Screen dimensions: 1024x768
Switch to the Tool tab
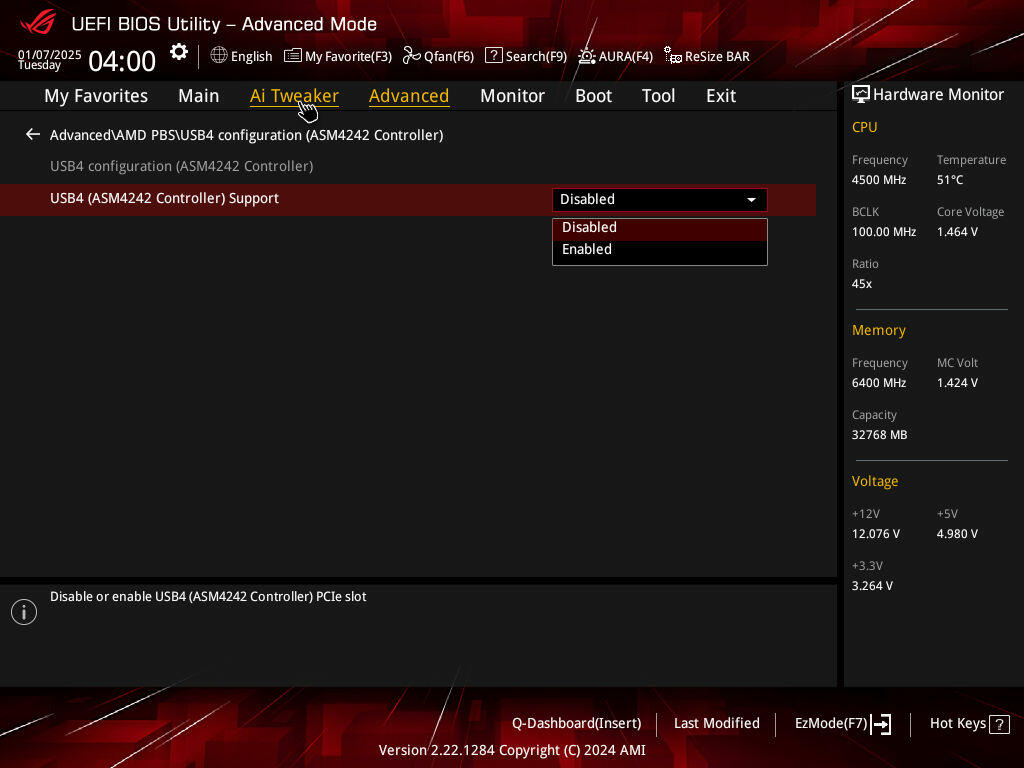(658, 96)
